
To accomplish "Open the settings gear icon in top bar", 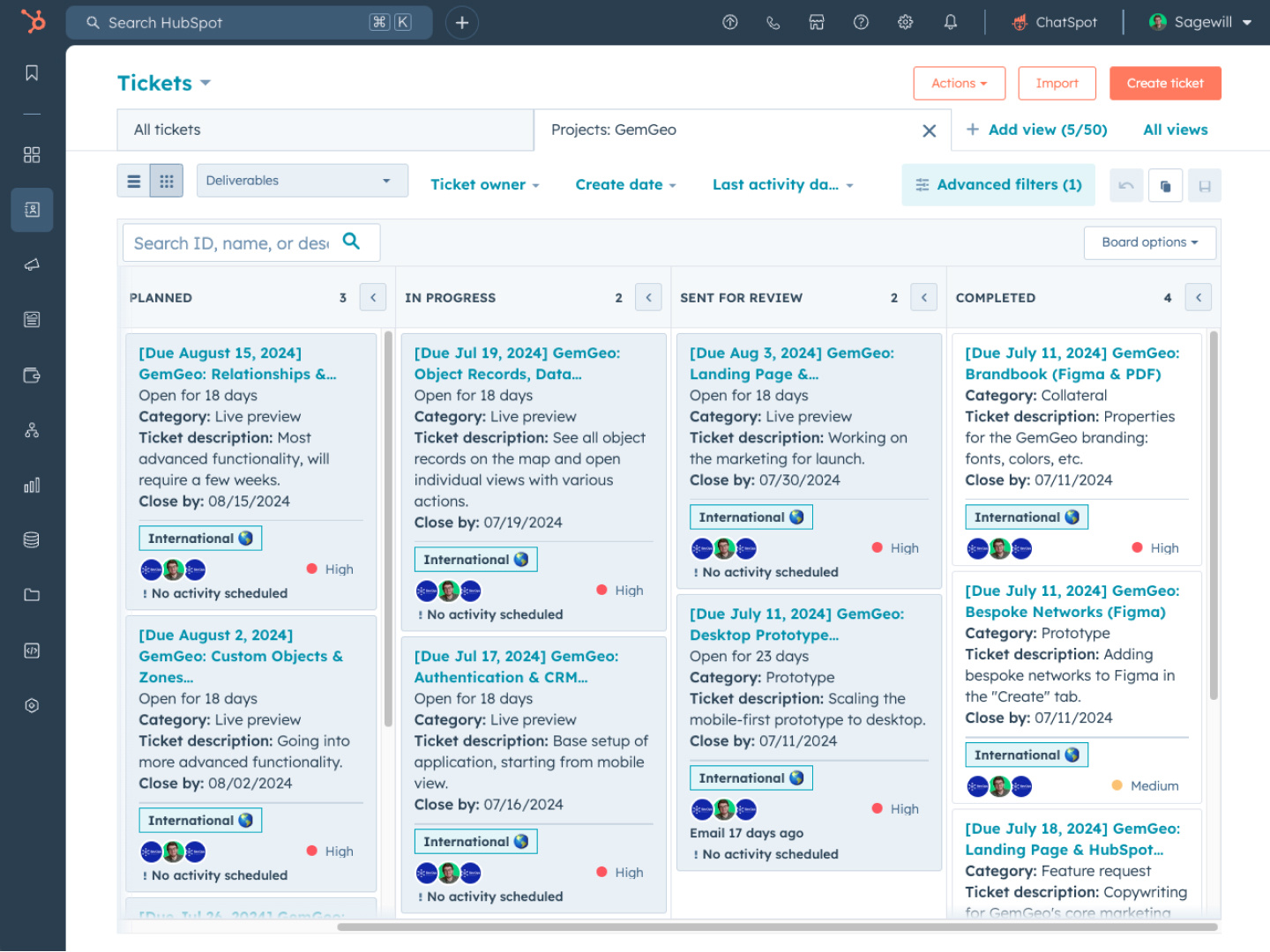I will pos(906,23).
